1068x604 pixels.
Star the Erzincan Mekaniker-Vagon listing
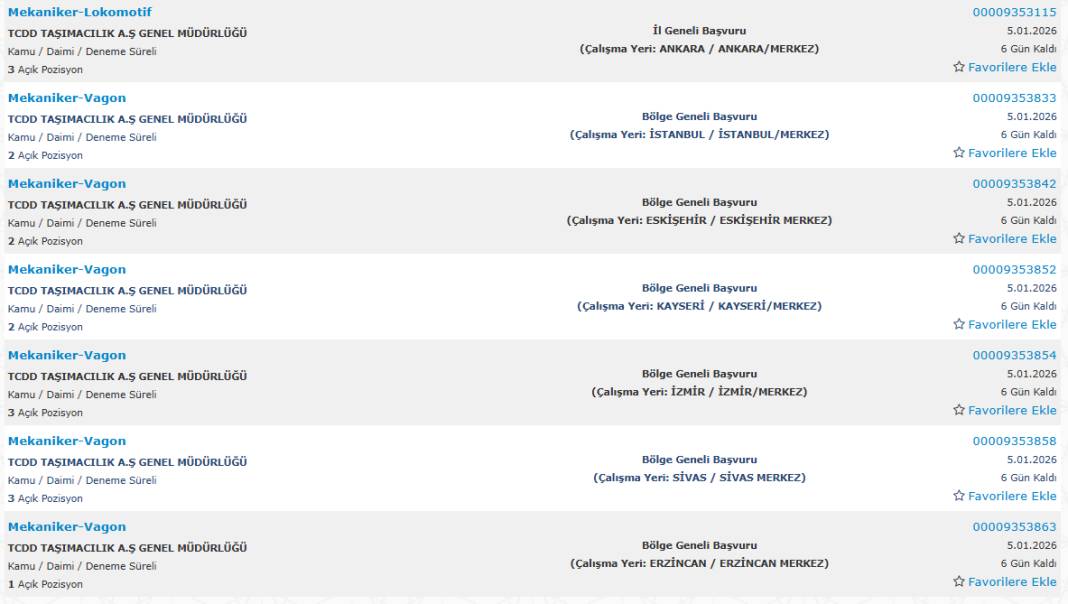tap(959, 582)
